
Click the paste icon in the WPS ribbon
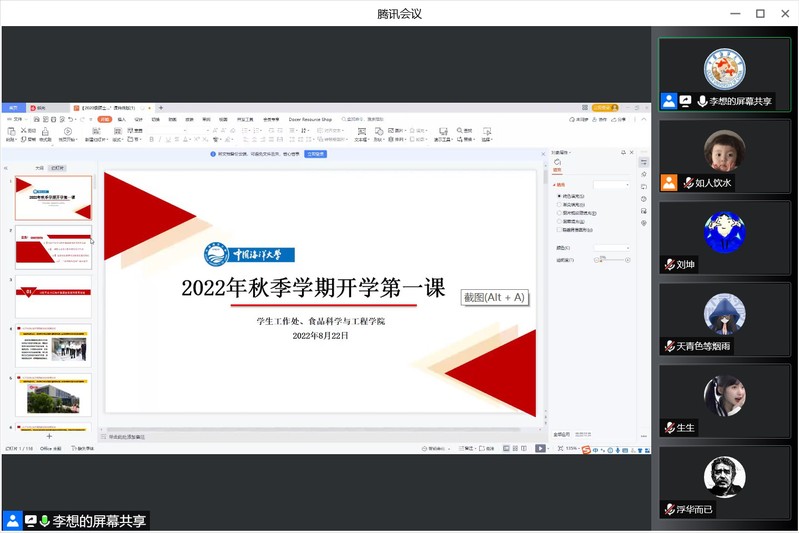tap(11, 131)
